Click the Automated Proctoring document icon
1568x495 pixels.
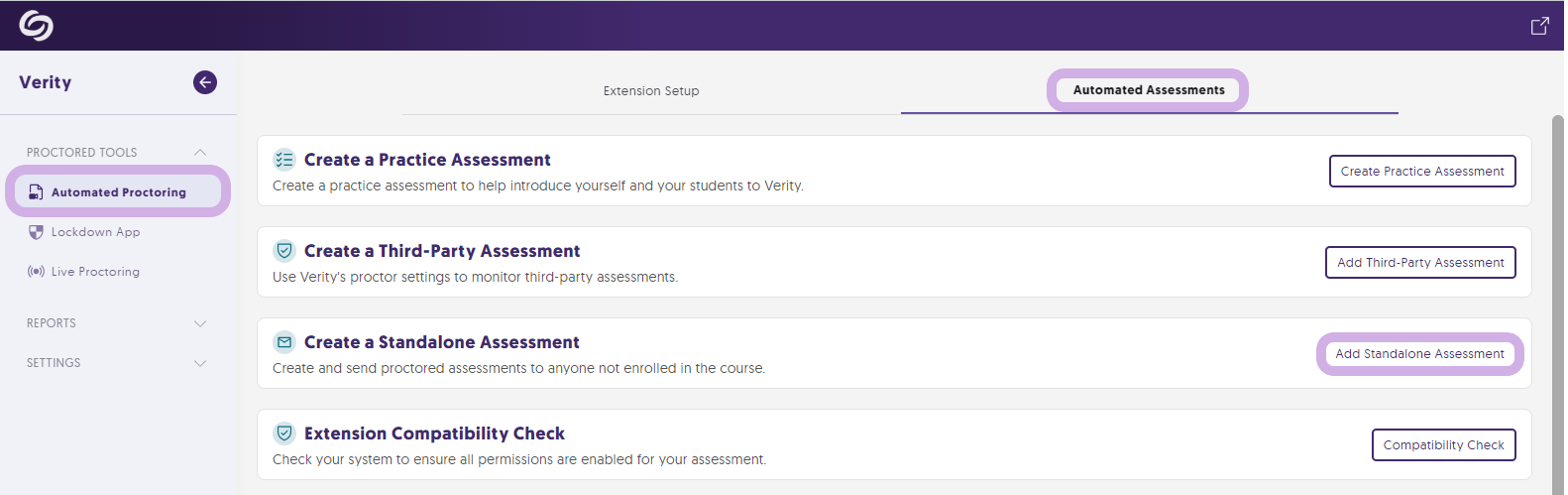(x=36, y=192)
